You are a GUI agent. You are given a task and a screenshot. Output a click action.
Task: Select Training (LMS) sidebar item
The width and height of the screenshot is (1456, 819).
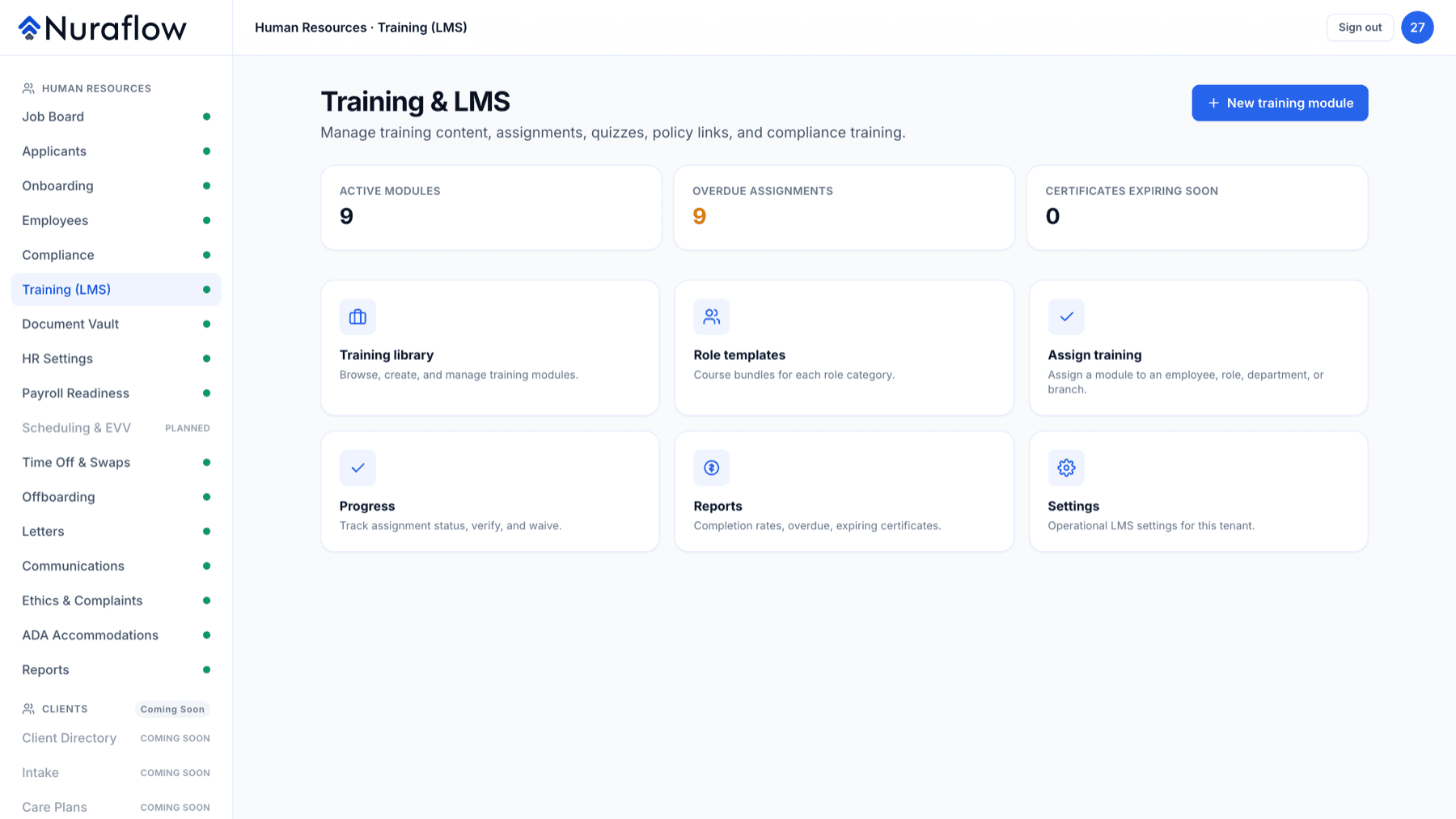116,290
